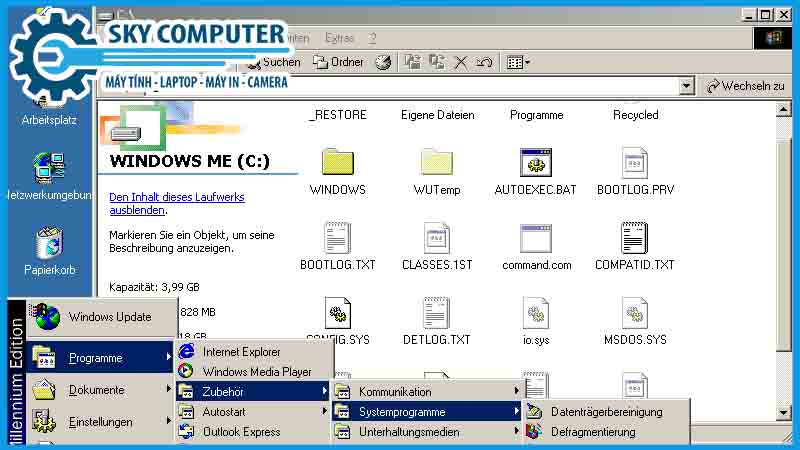Launch Internet Explorer from Programme menu
Image resolution: width=800 pixels, height=450 pixels.
point(254,352)
